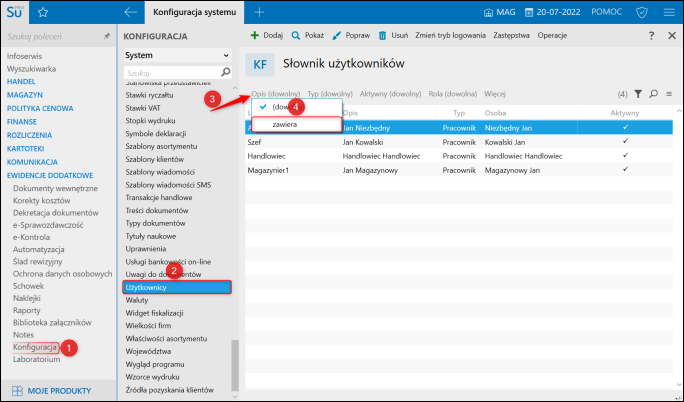This screenshot has height=402, width=684.
Task: Go back with the left arrow
Action: (130, 12)
